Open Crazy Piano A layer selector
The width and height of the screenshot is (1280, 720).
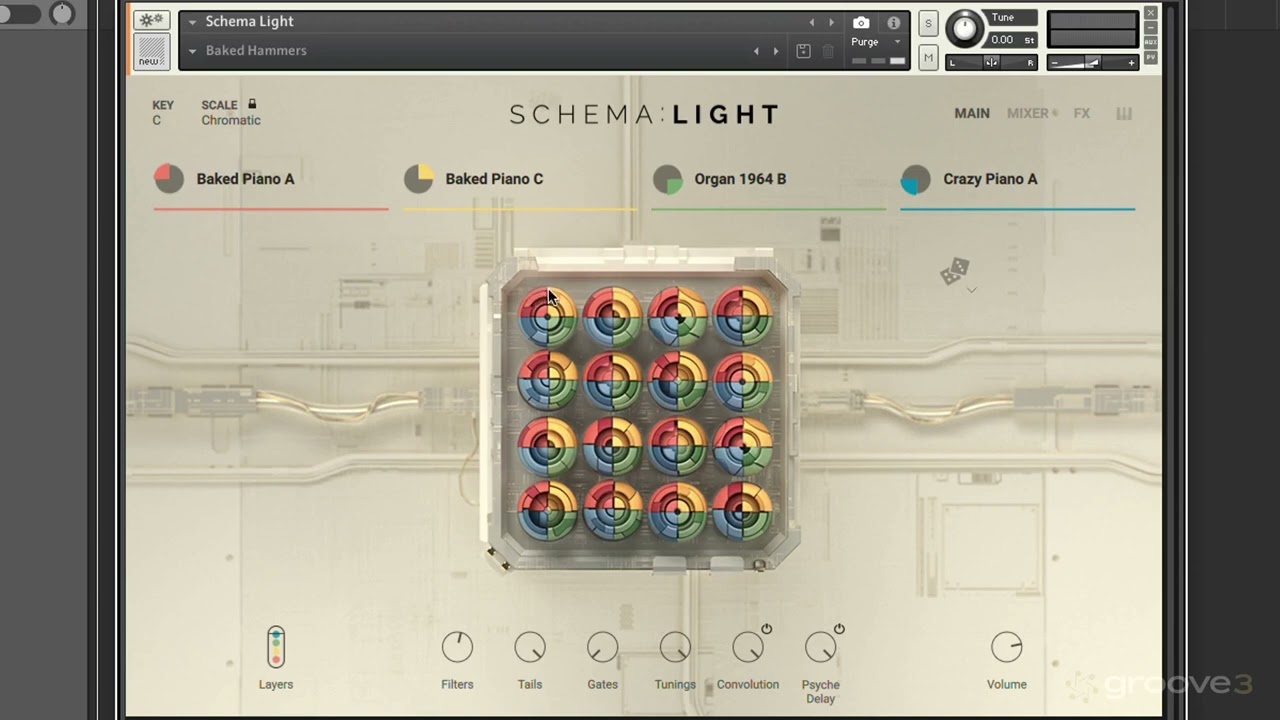click(x=990, y=179)
